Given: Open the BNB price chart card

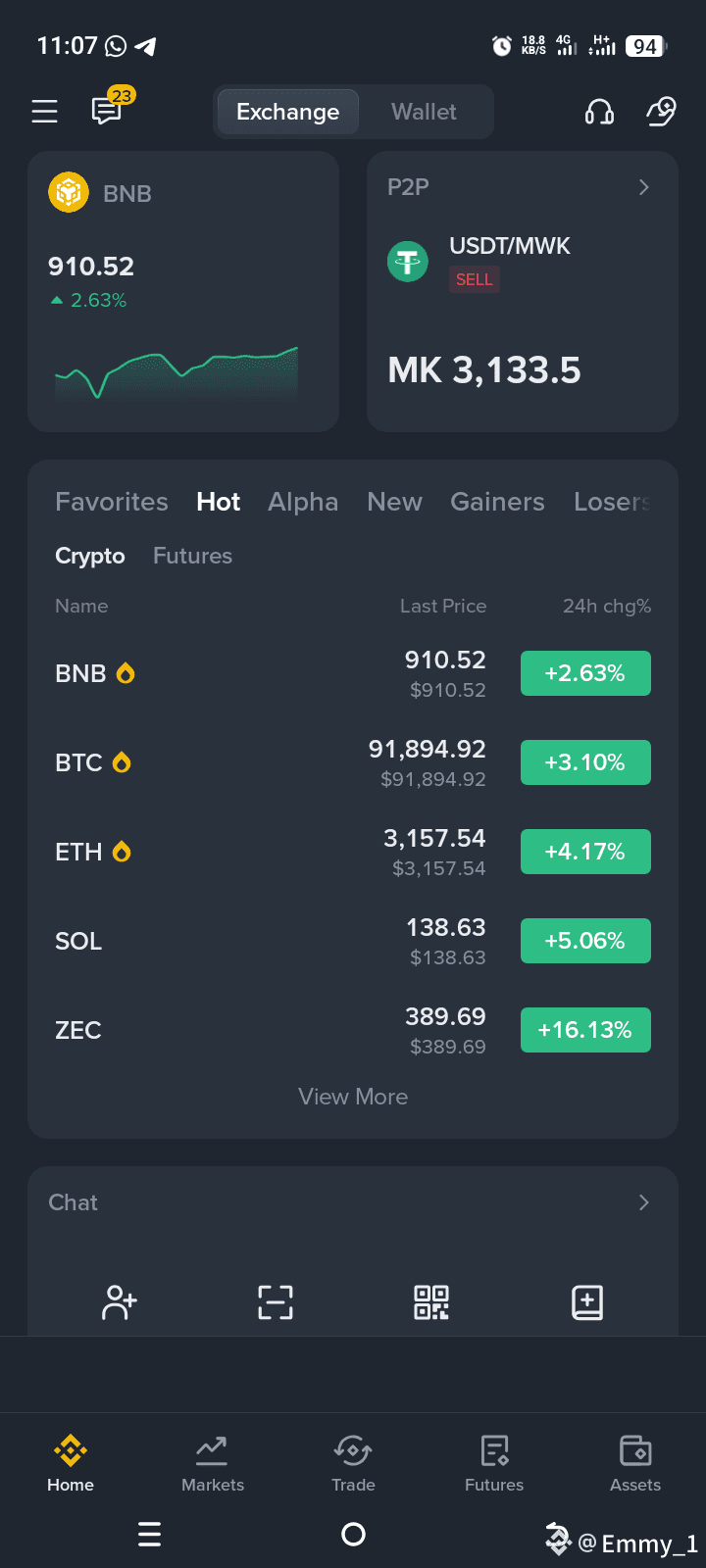Looking at the screenshot, I should tap(183, 292).
